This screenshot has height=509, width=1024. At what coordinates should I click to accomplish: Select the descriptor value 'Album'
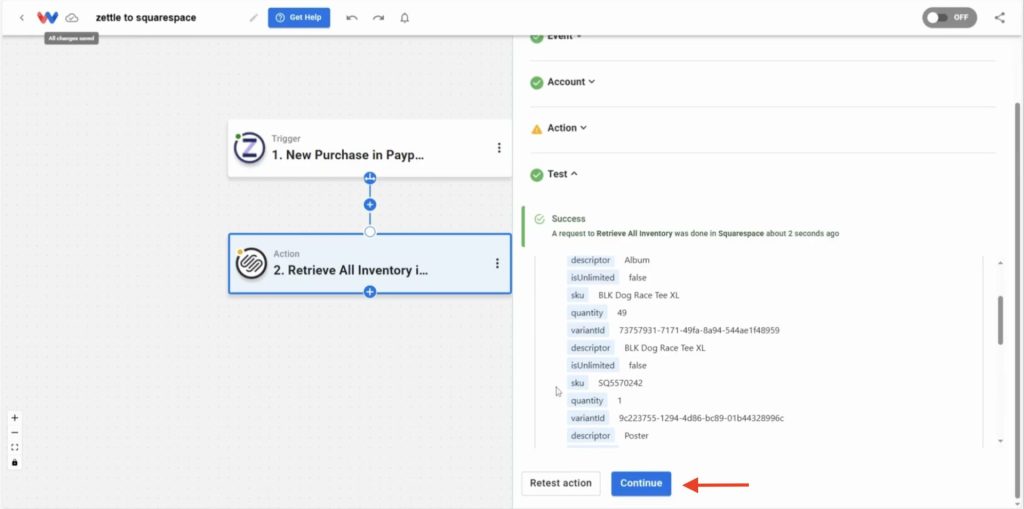pyautogui.click(x=637, y=260)
